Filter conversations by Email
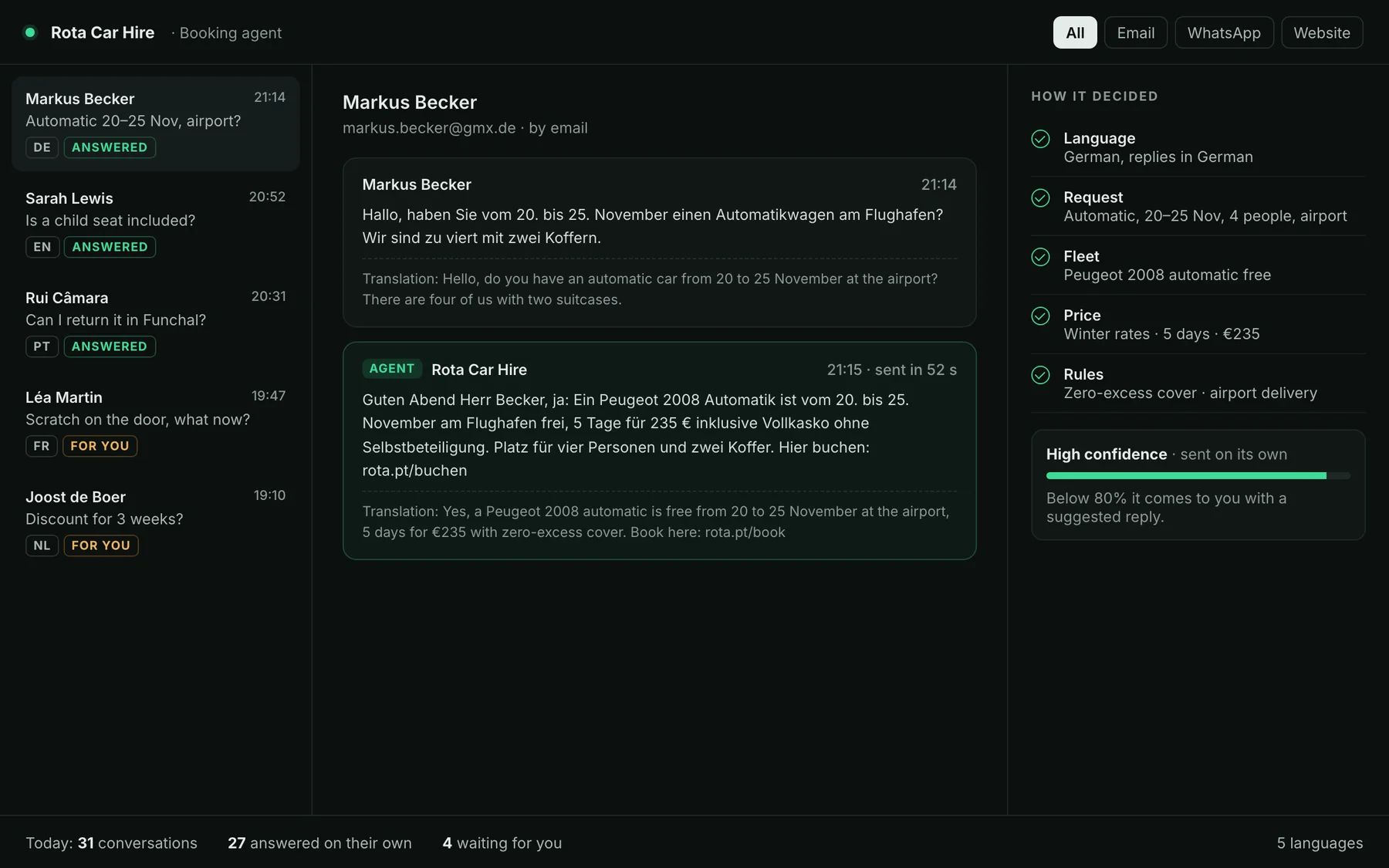 pyautogui.click(x=1136, y=32)
